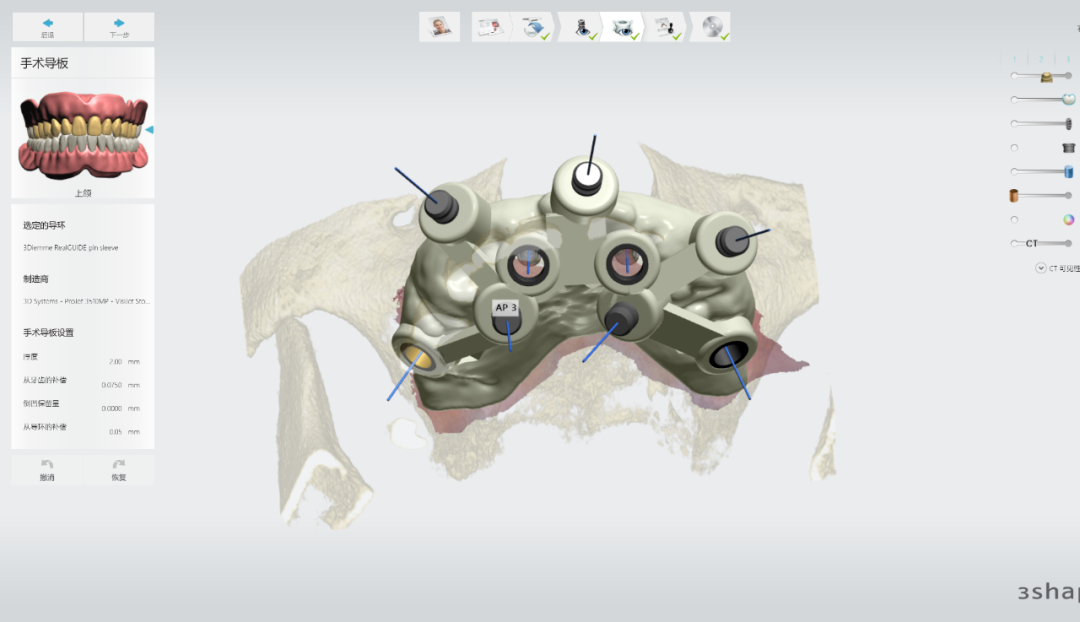1080x622 pixels.
Task: Select view preset tab 2
Action: tap(1040, 60)
